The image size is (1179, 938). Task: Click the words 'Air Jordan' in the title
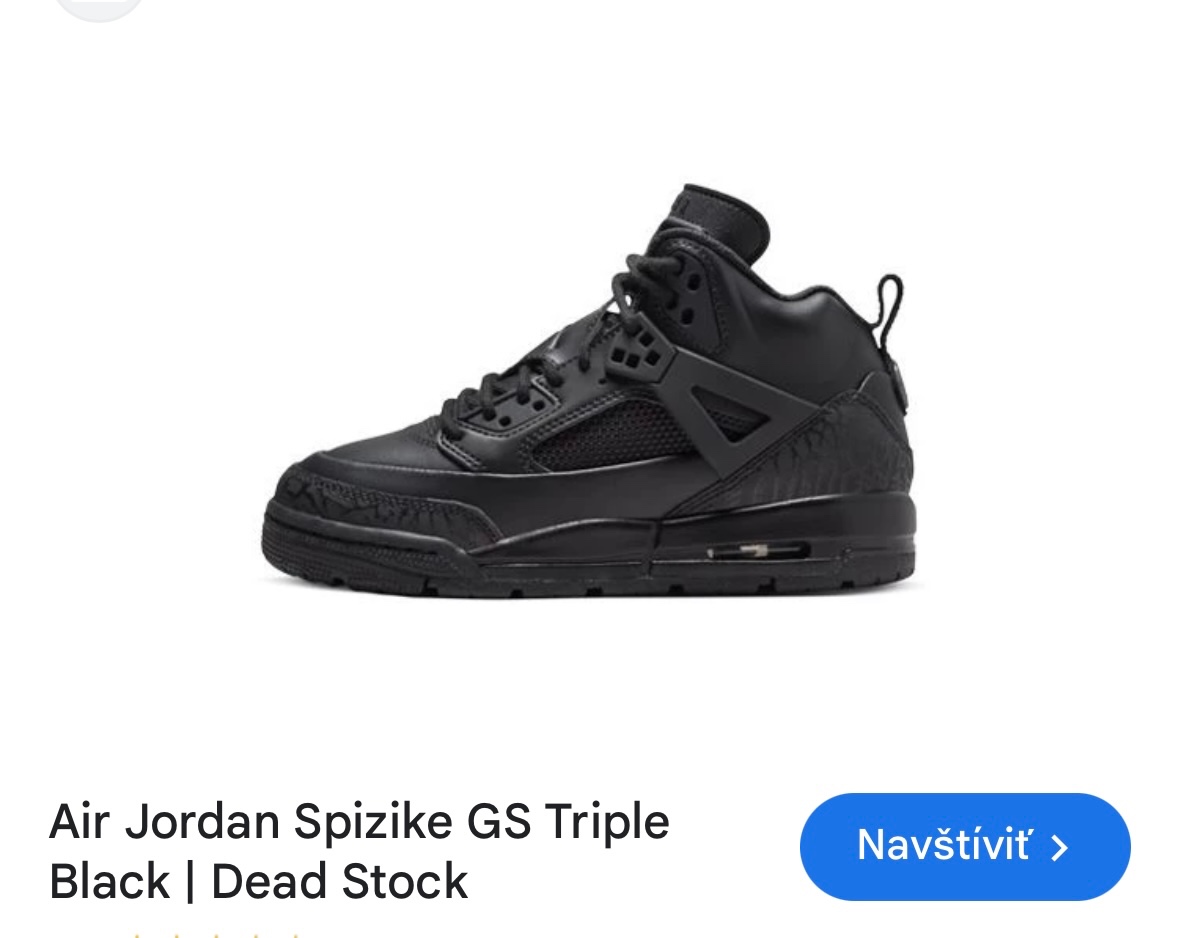click(x=164, y=822)
